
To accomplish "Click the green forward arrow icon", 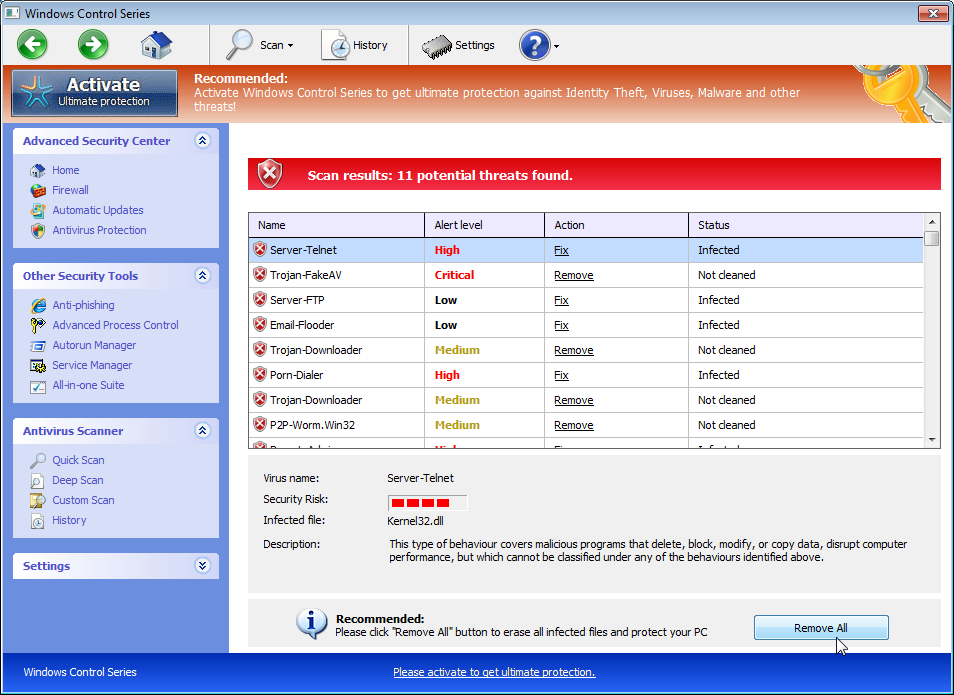I will coord(93,44).
